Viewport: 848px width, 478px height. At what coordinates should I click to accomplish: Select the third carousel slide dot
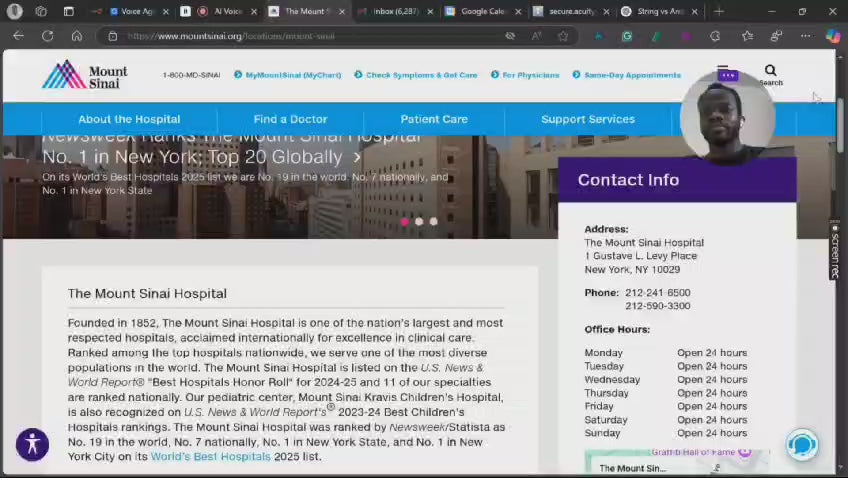point(433,221)
